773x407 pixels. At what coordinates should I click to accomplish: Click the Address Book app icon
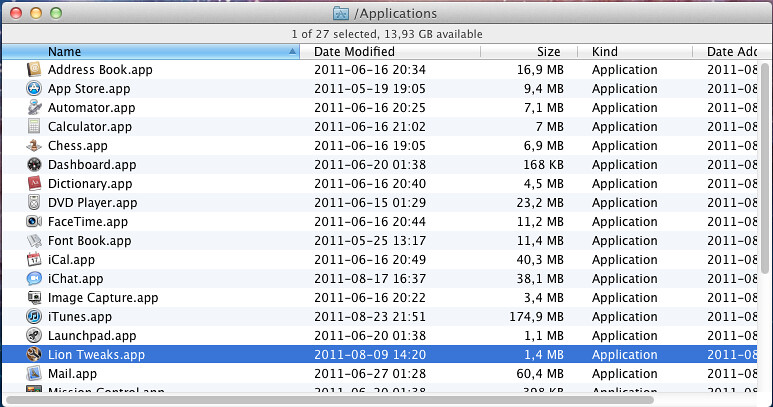tap(34, 69)
